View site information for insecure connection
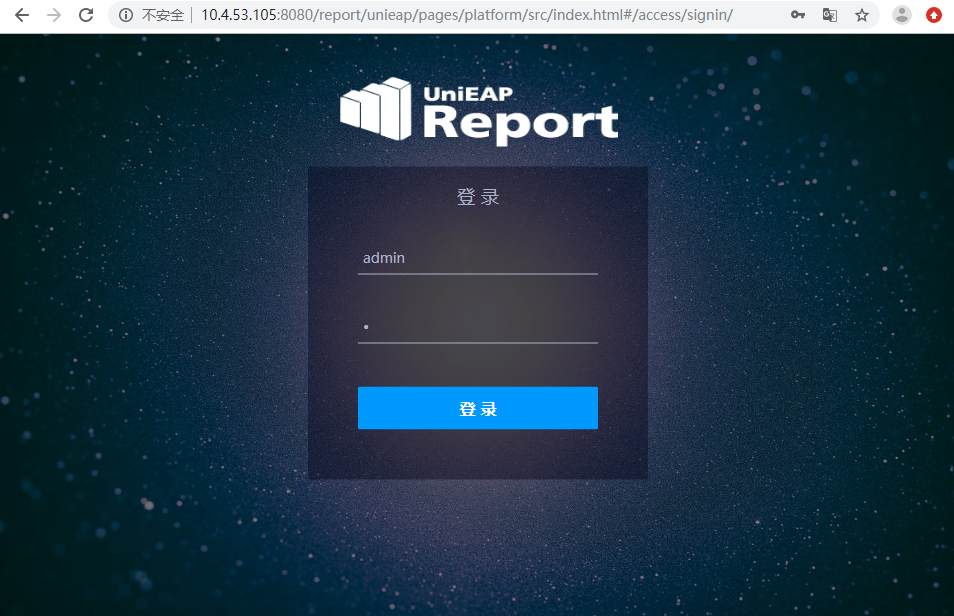The height and width of the screenshot is (616, 954). tap(126, 15)
